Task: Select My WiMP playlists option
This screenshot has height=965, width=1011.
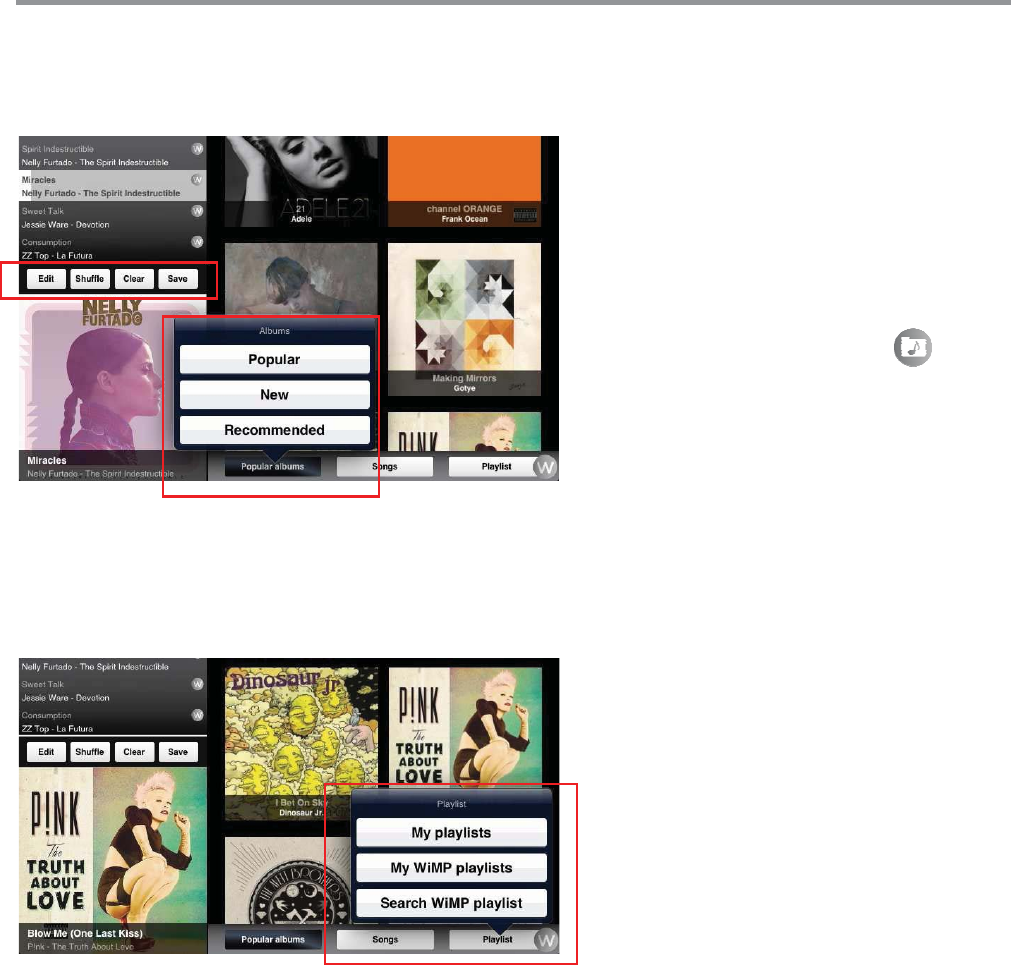Action: click(x=451, y=868)
